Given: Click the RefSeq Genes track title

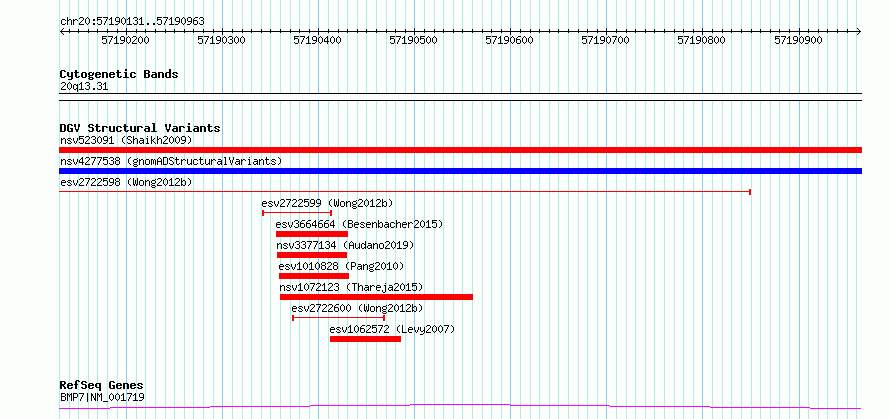Looking at the screenshot, I should click(x=102, y=386).
